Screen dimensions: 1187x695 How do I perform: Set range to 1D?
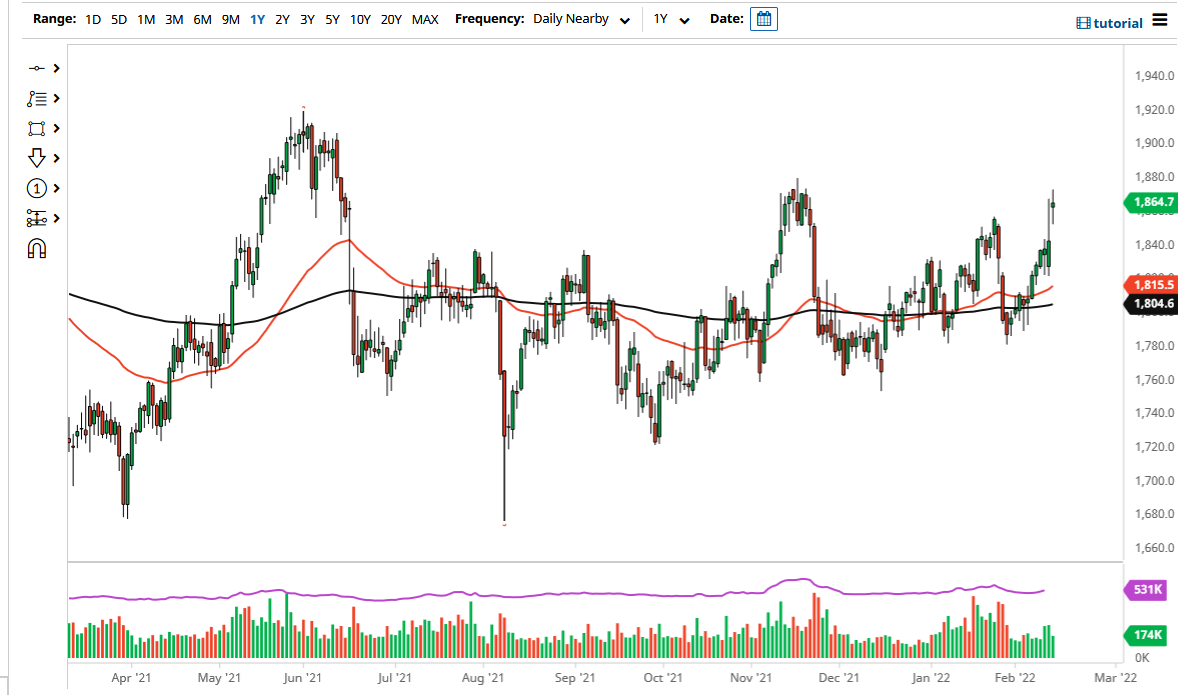[93, 20]
